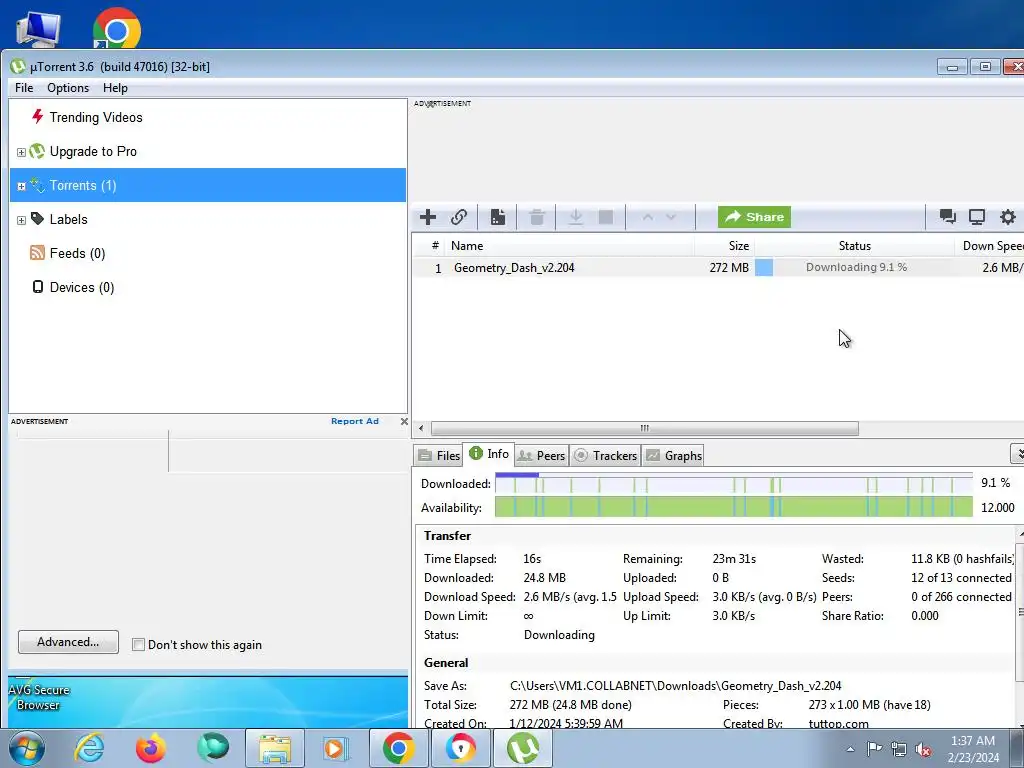Click the Upgrade to Pro uTorrent logo icon

pos(37,151)
